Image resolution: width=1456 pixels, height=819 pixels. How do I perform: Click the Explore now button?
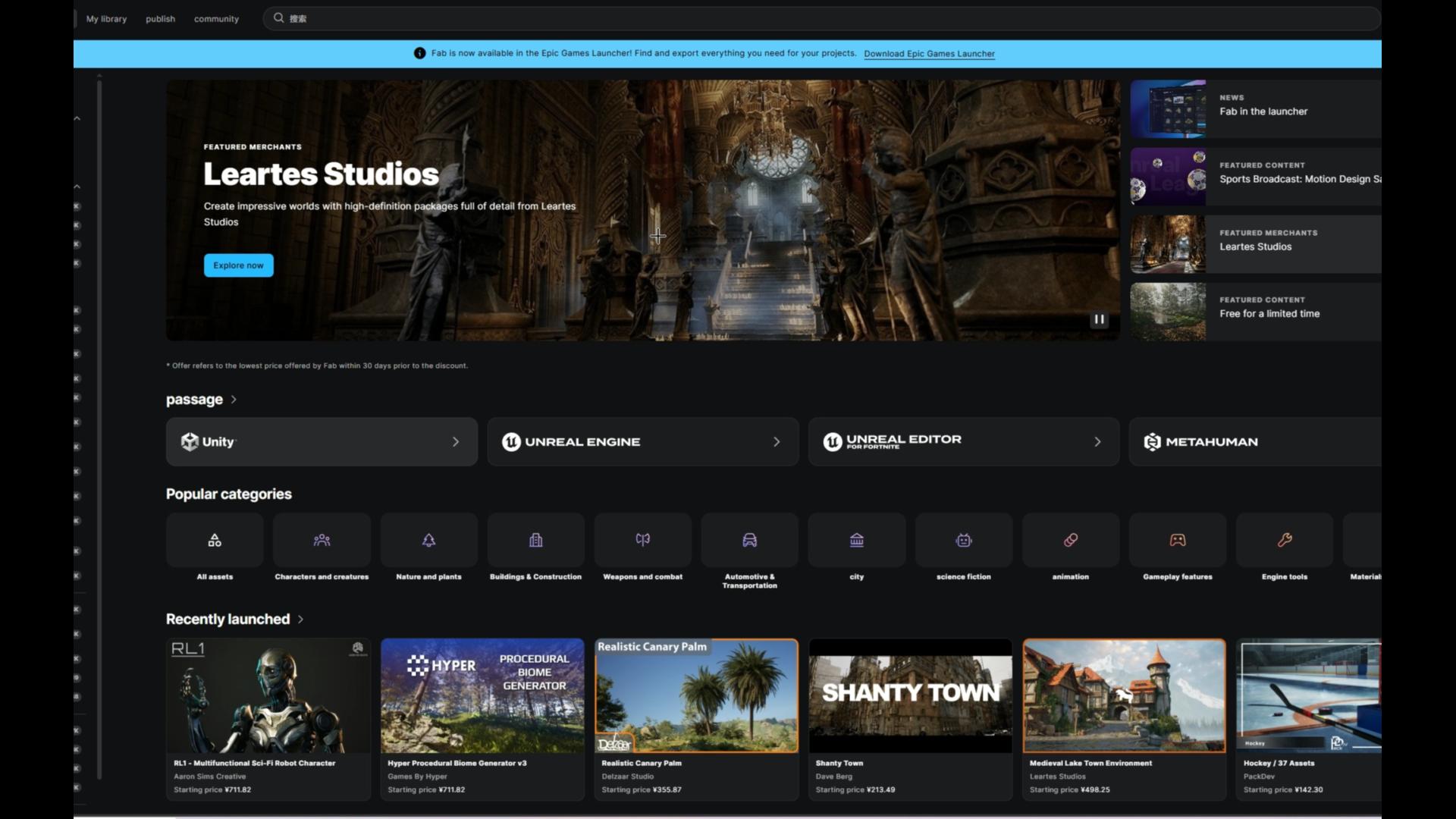coord(238,265)
